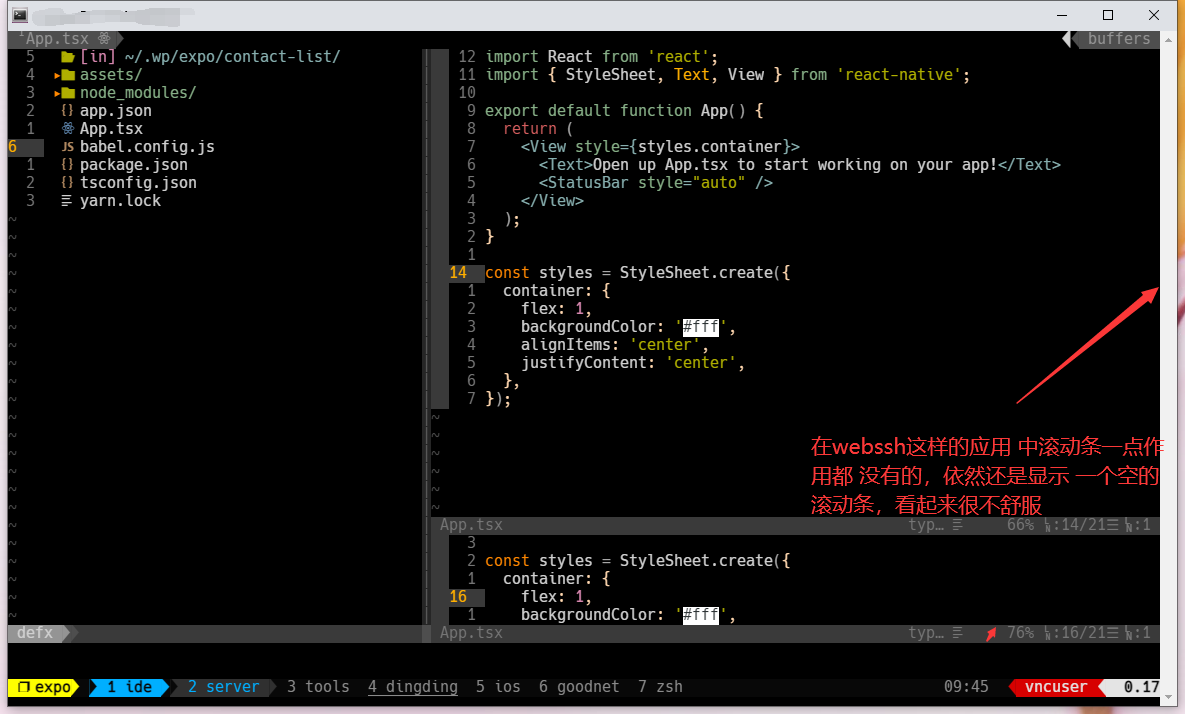Click the justifyContent property line
The height and width of the screenshot is (714, 1185).
[633, 363]
